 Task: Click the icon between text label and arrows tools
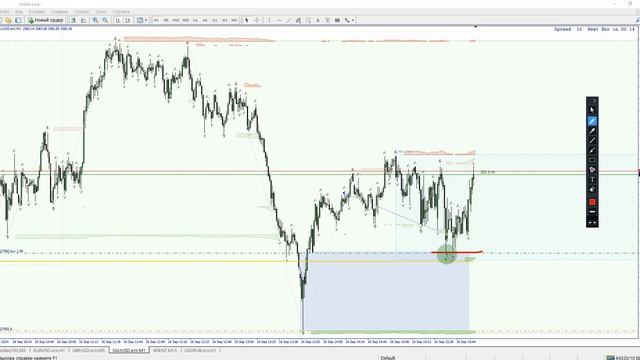pos(337,20)
